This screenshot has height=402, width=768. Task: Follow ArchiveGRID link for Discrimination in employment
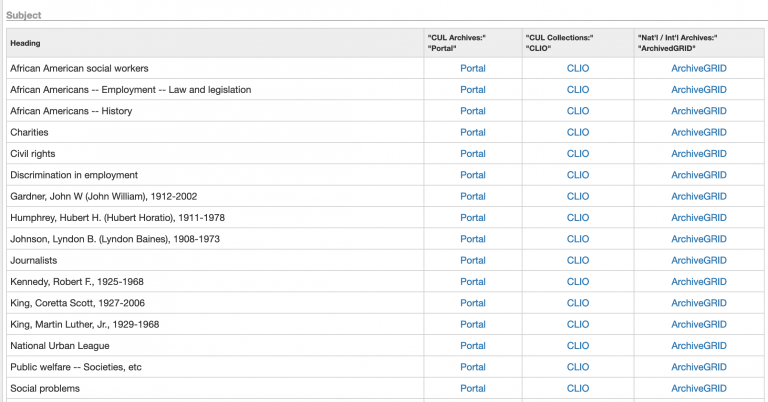pos(699,175)
